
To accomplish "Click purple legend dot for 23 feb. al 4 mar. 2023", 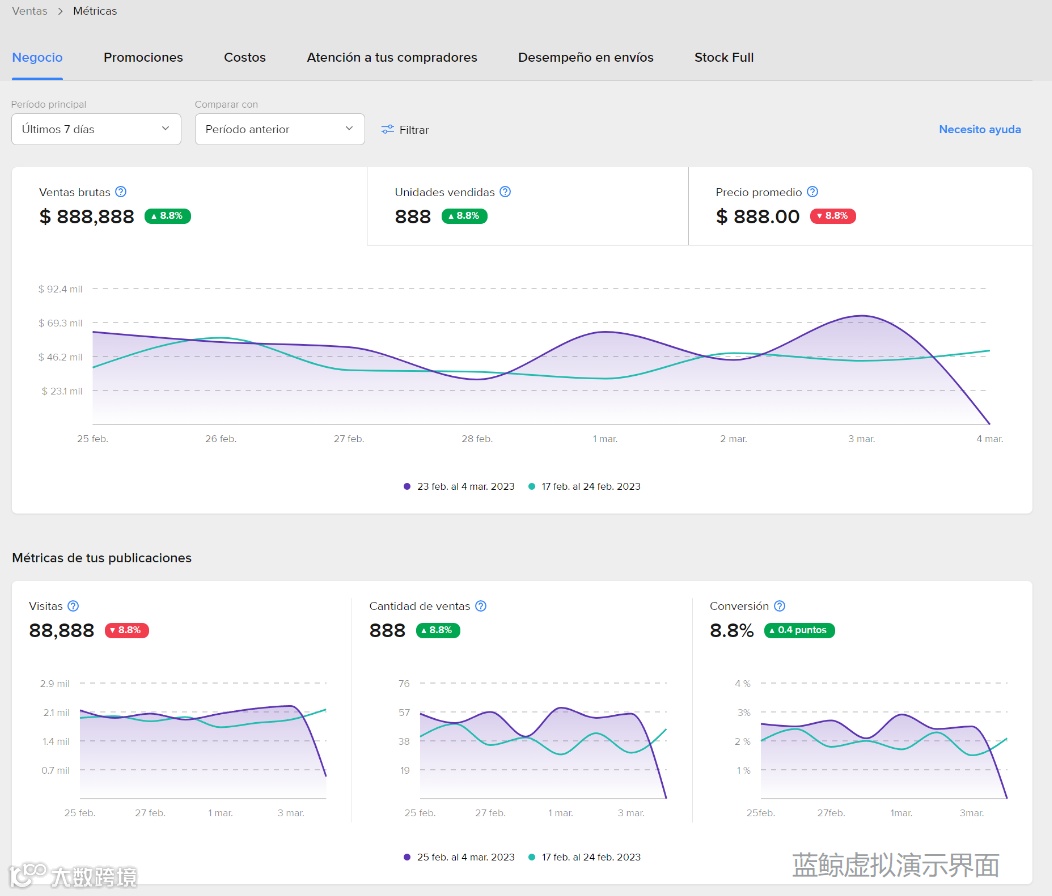I will (x=407, y=487).
